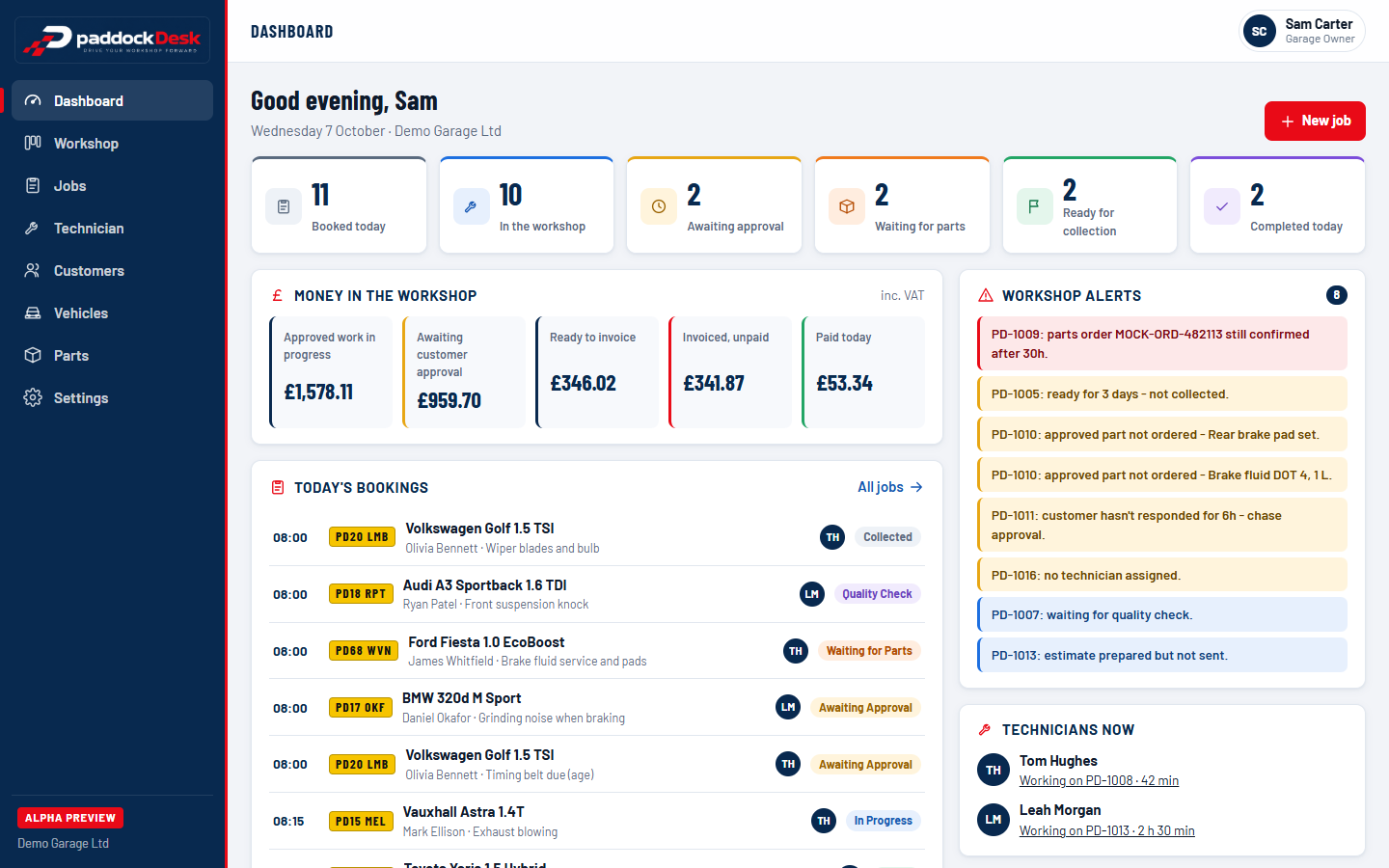Open the Audi A3 Sportback 1.6 TDI booking
This screenshot has width=1389, height=868.
point(597,594)
